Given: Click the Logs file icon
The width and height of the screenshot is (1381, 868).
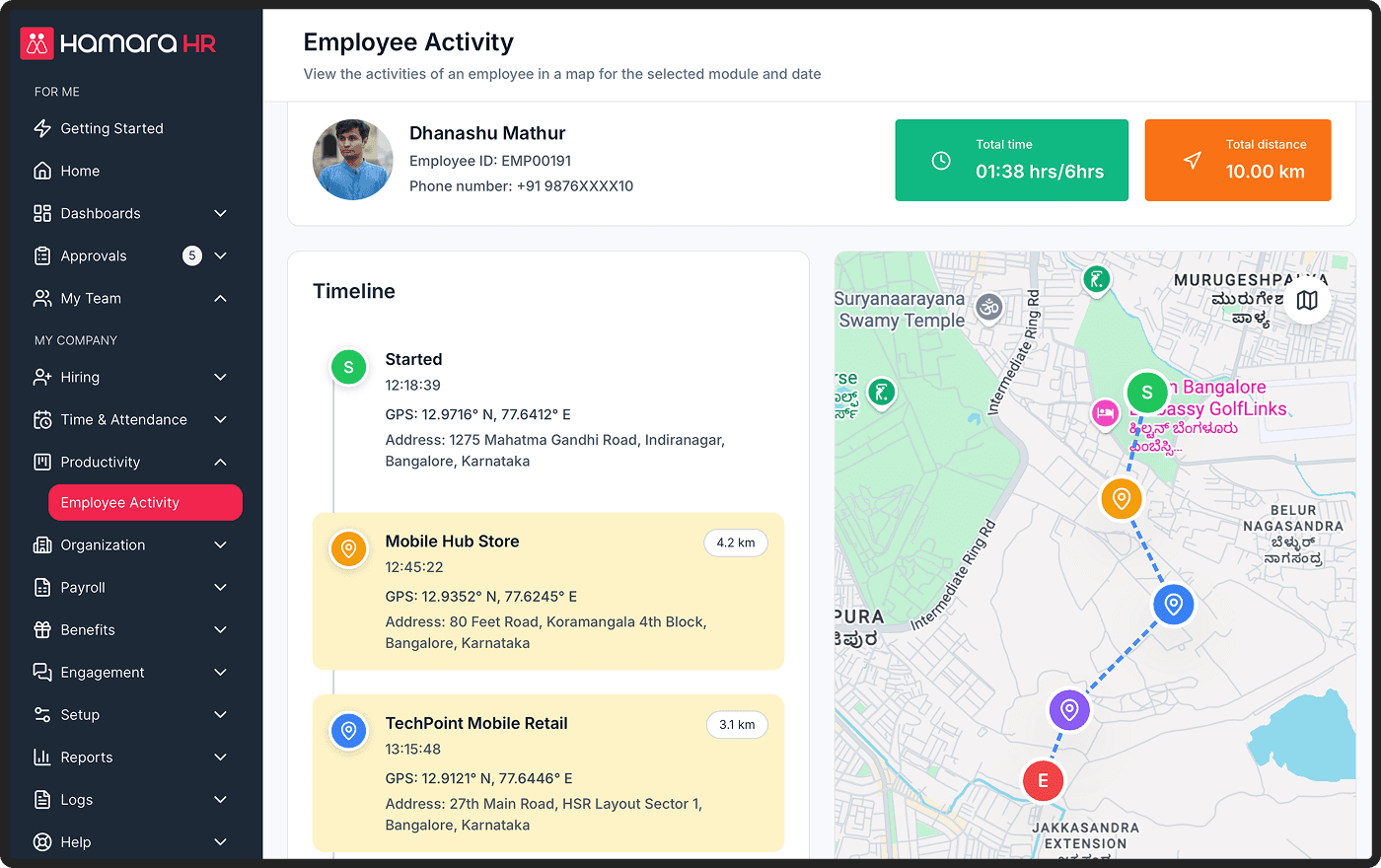Looking at the screenshot, I should pyautogui.click(x=42, y=799).
